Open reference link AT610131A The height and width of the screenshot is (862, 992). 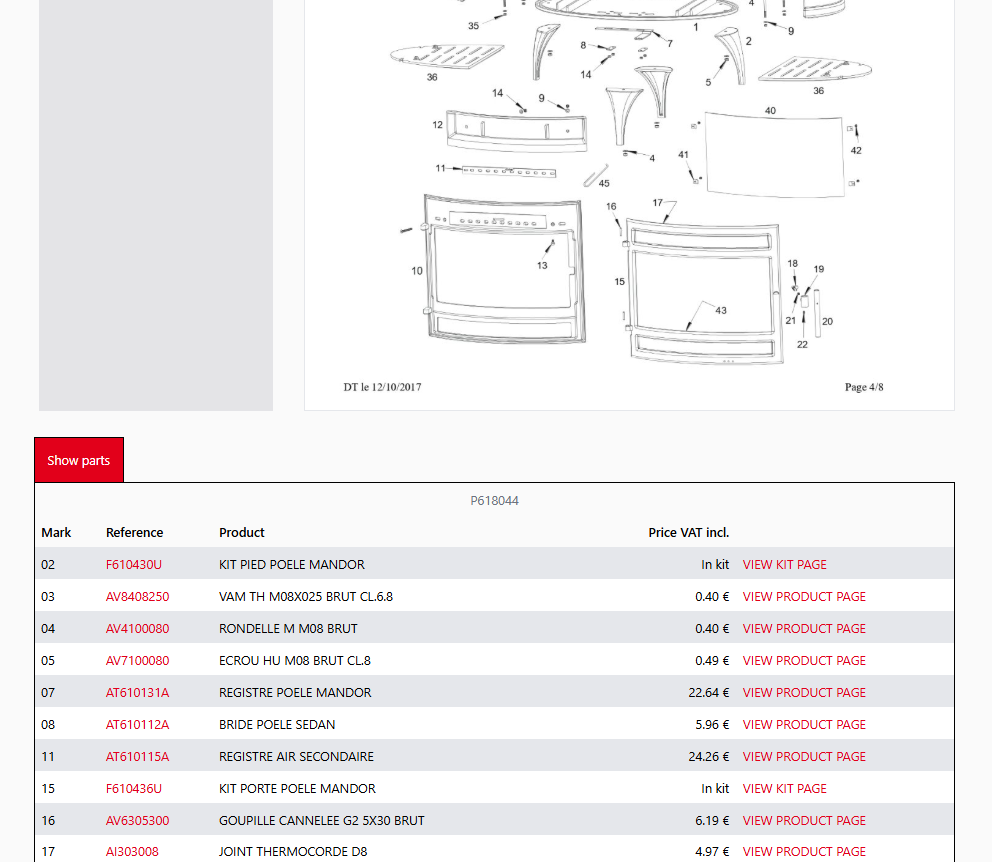[x=137, y=692]
